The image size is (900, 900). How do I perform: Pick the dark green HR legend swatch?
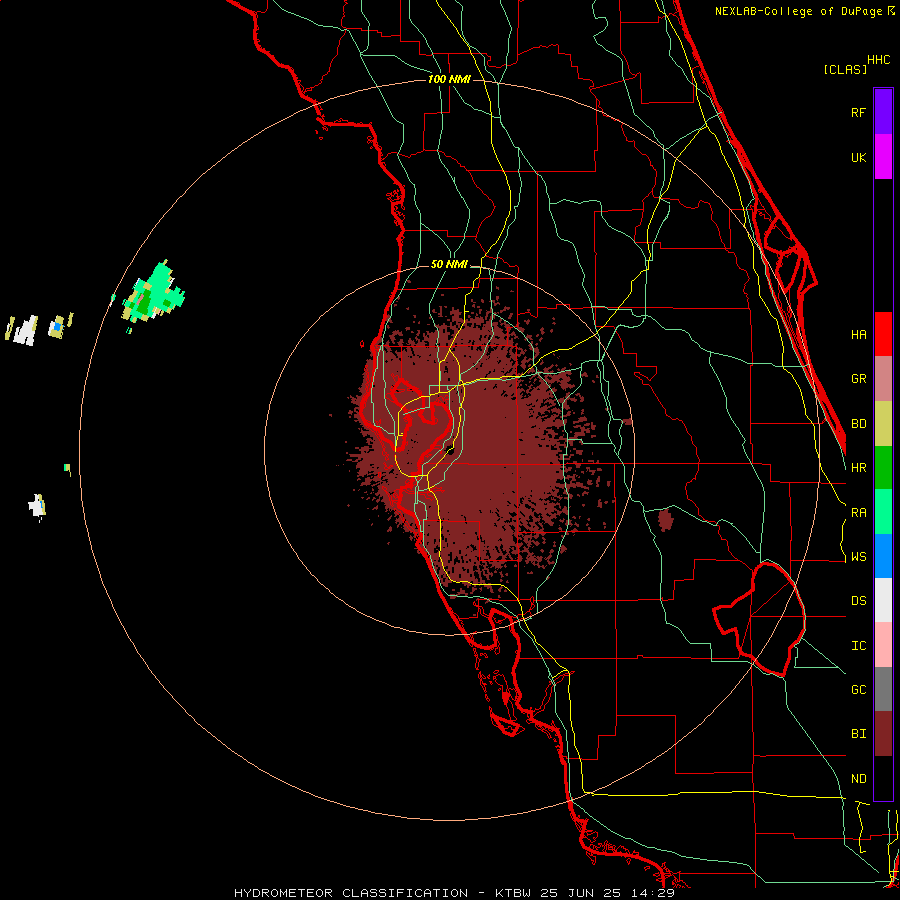(x=883, y=468)
